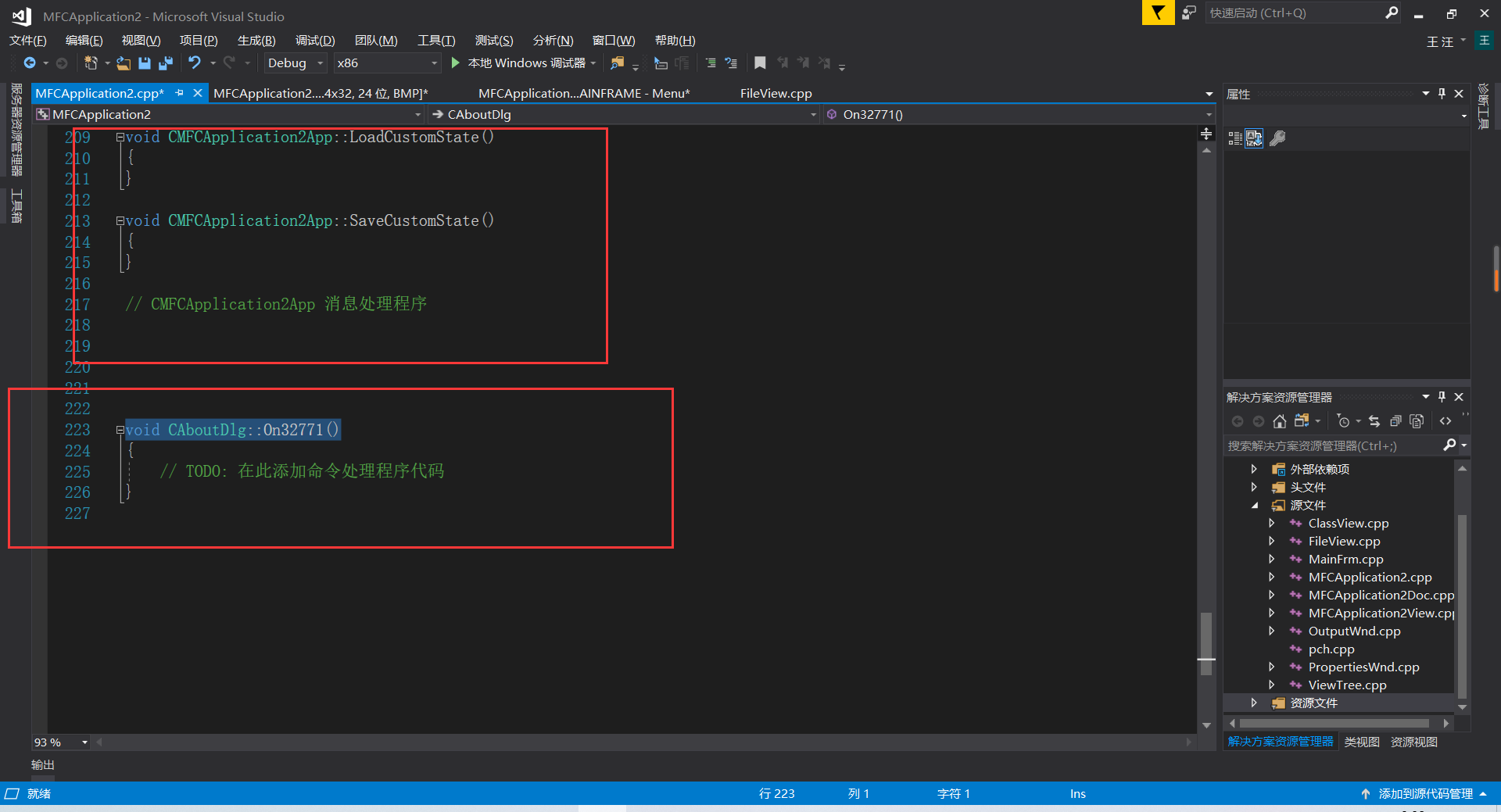Click the Undo arrow icon
Viewport: 1501px width, 812px height.
click(195, 63)
